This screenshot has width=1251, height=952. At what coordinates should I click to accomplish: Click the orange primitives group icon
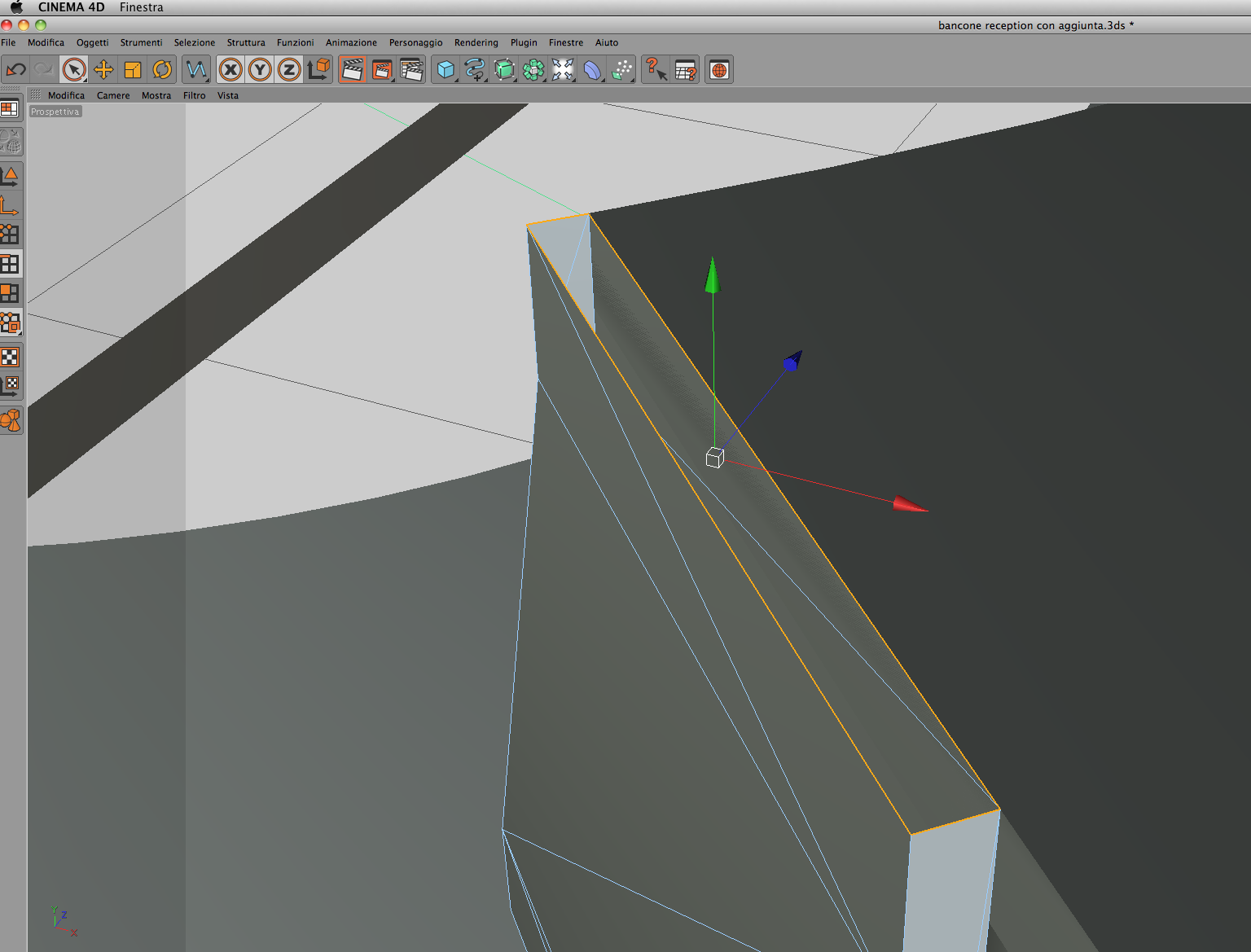pyautogui.click(x=10, y=420)
